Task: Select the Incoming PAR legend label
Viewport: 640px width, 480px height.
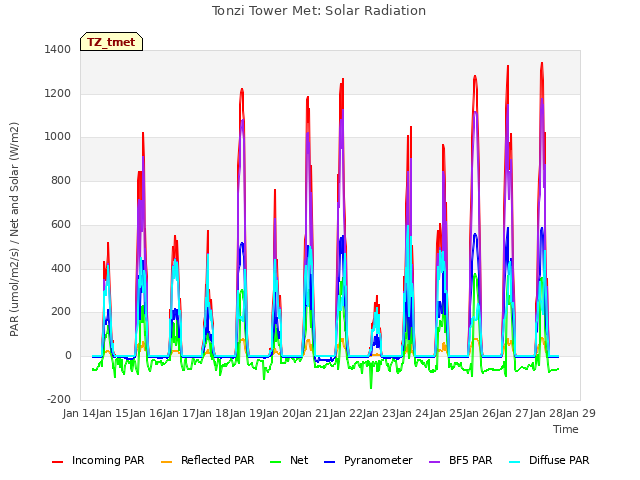Action: pos(108,460)
